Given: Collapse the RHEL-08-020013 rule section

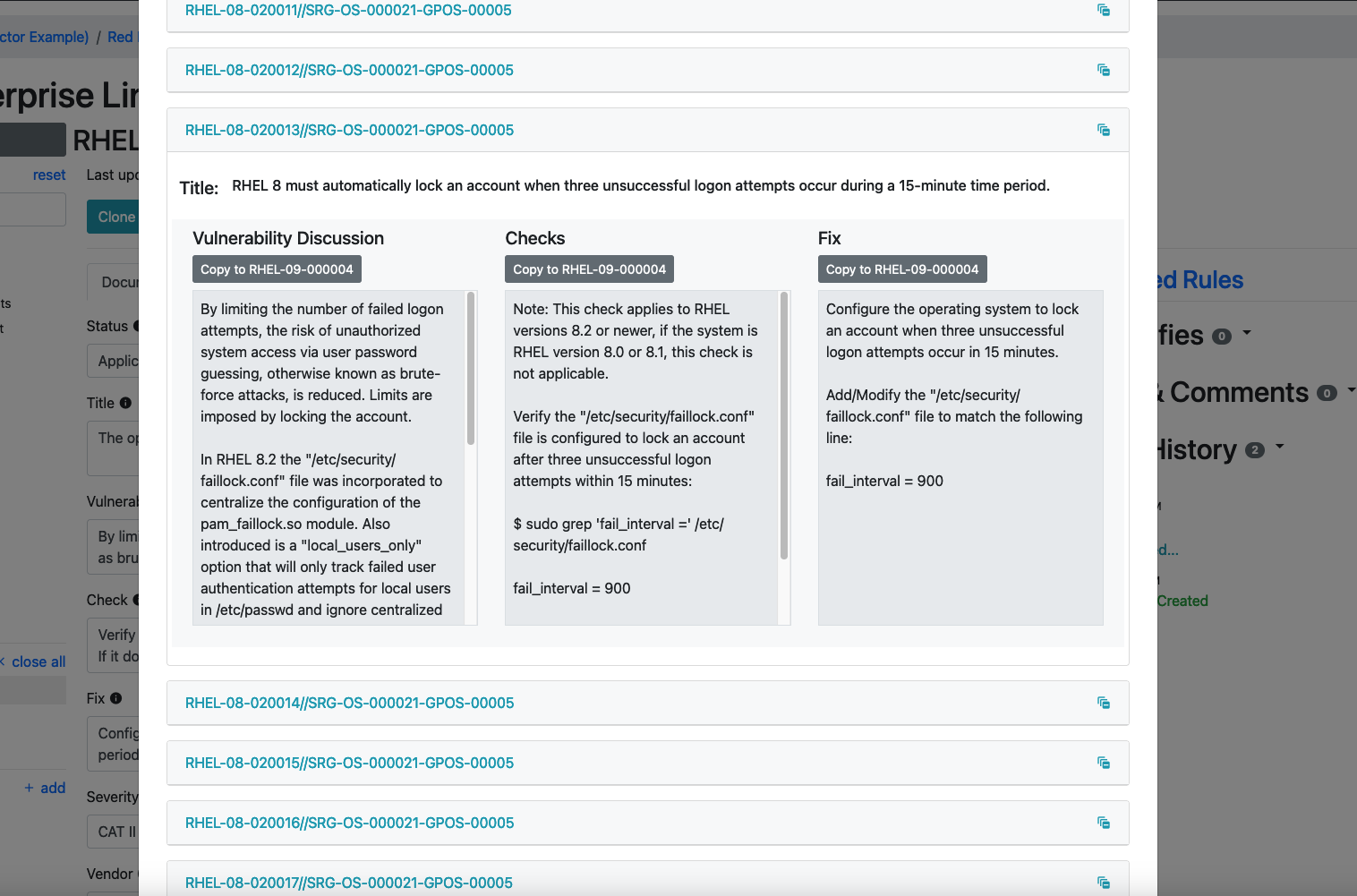Looking at the screenshot, I should (349, 130).
